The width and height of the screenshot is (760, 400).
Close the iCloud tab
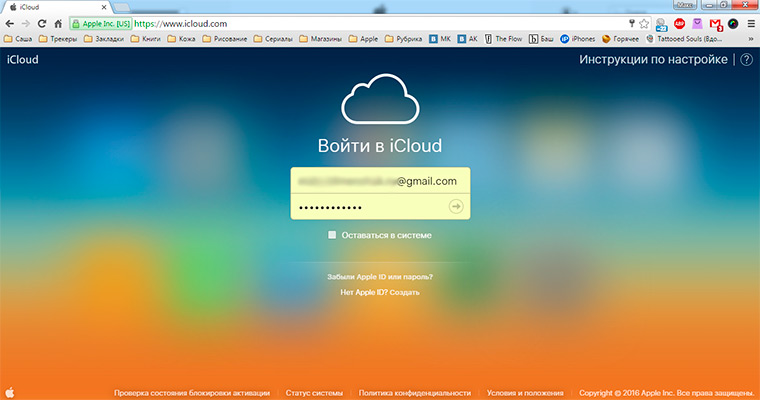[x=104, y=7]
